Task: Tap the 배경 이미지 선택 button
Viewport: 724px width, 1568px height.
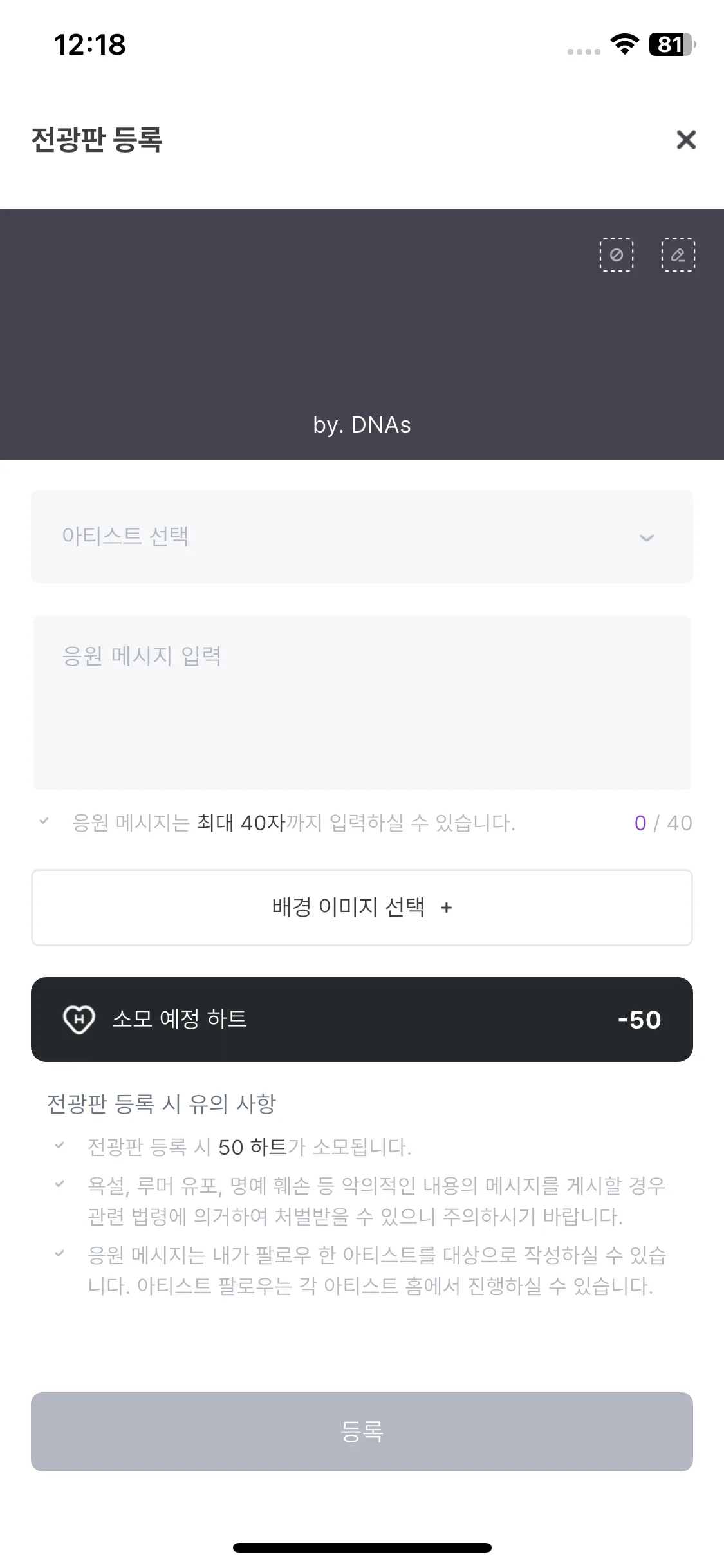Action: click(362, 908)
